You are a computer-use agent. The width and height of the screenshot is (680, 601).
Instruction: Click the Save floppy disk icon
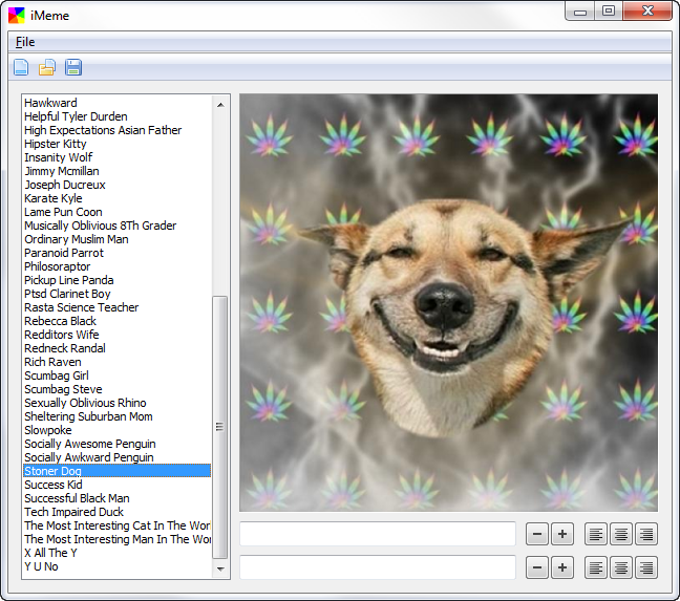pyautogui.click(x=73, y=67)
